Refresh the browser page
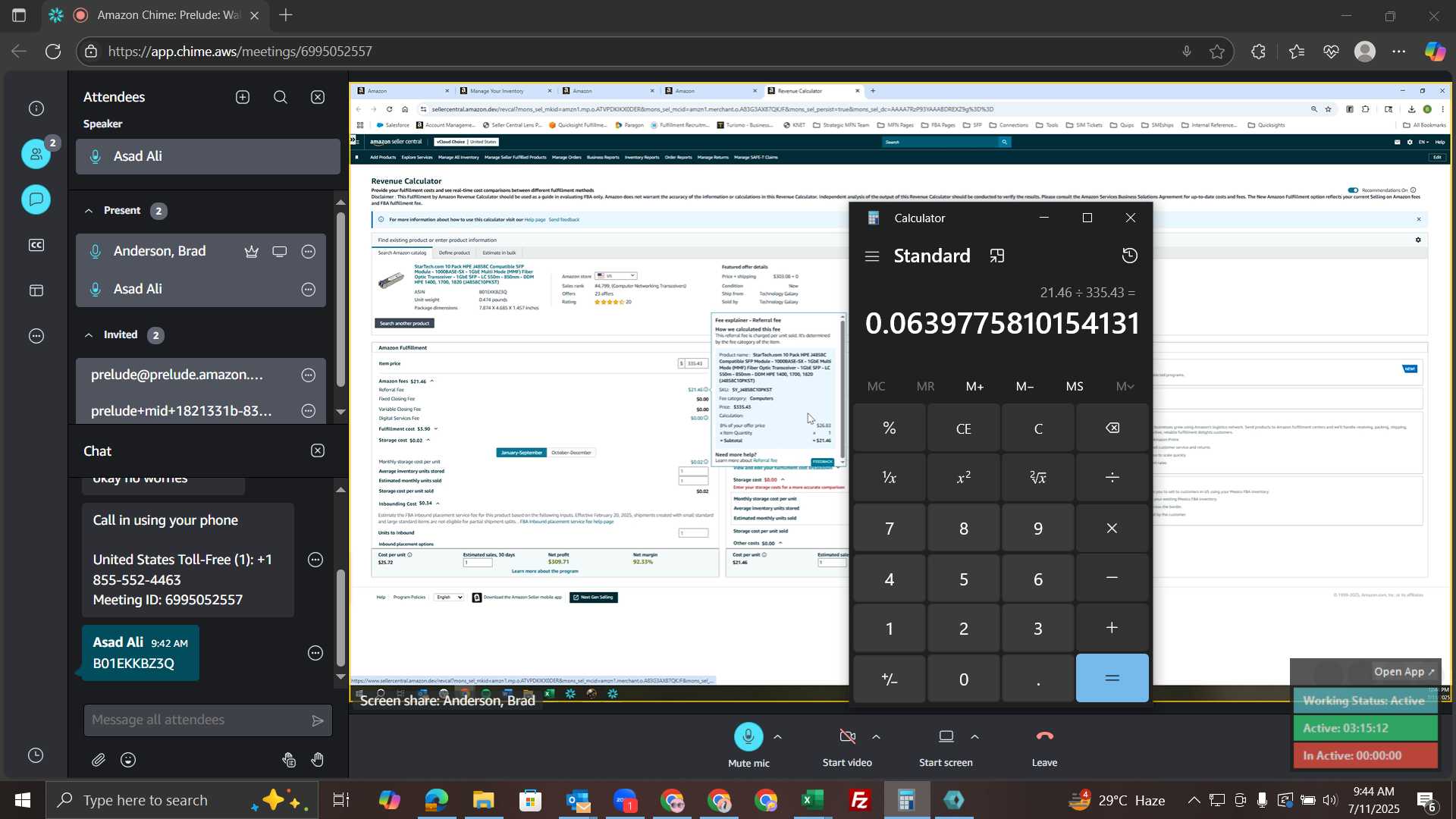Screen dimensions: 1456x819 [x=53, y=52]
